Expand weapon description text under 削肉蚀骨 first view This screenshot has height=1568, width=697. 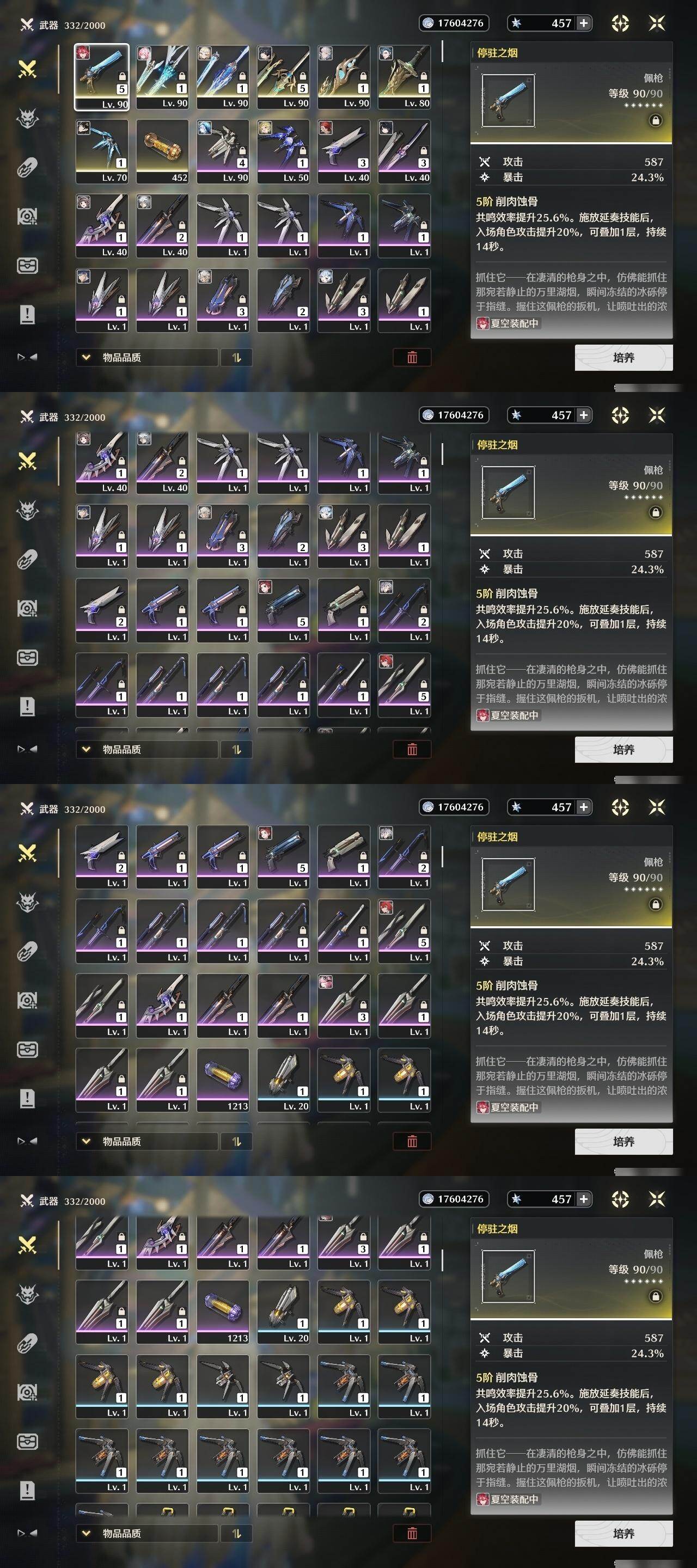coord(571,292)
